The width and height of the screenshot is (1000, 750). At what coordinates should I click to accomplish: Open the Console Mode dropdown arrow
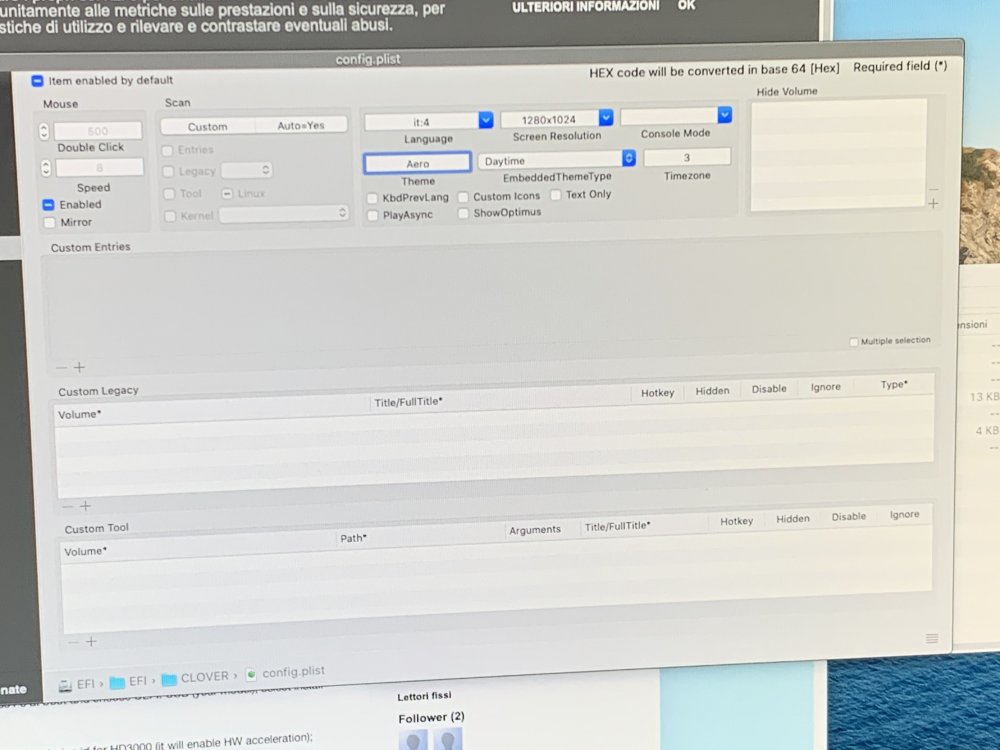click(x=724, y=115)
